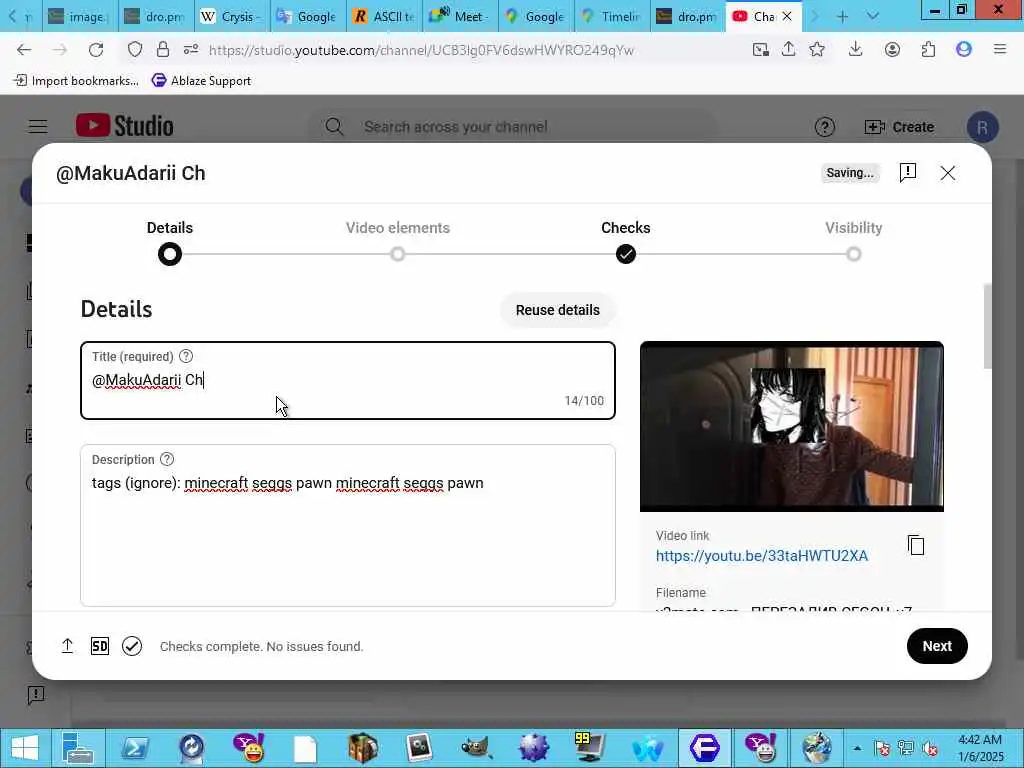
Task: Click the upload arrow status icon
Action: point(67,646)
